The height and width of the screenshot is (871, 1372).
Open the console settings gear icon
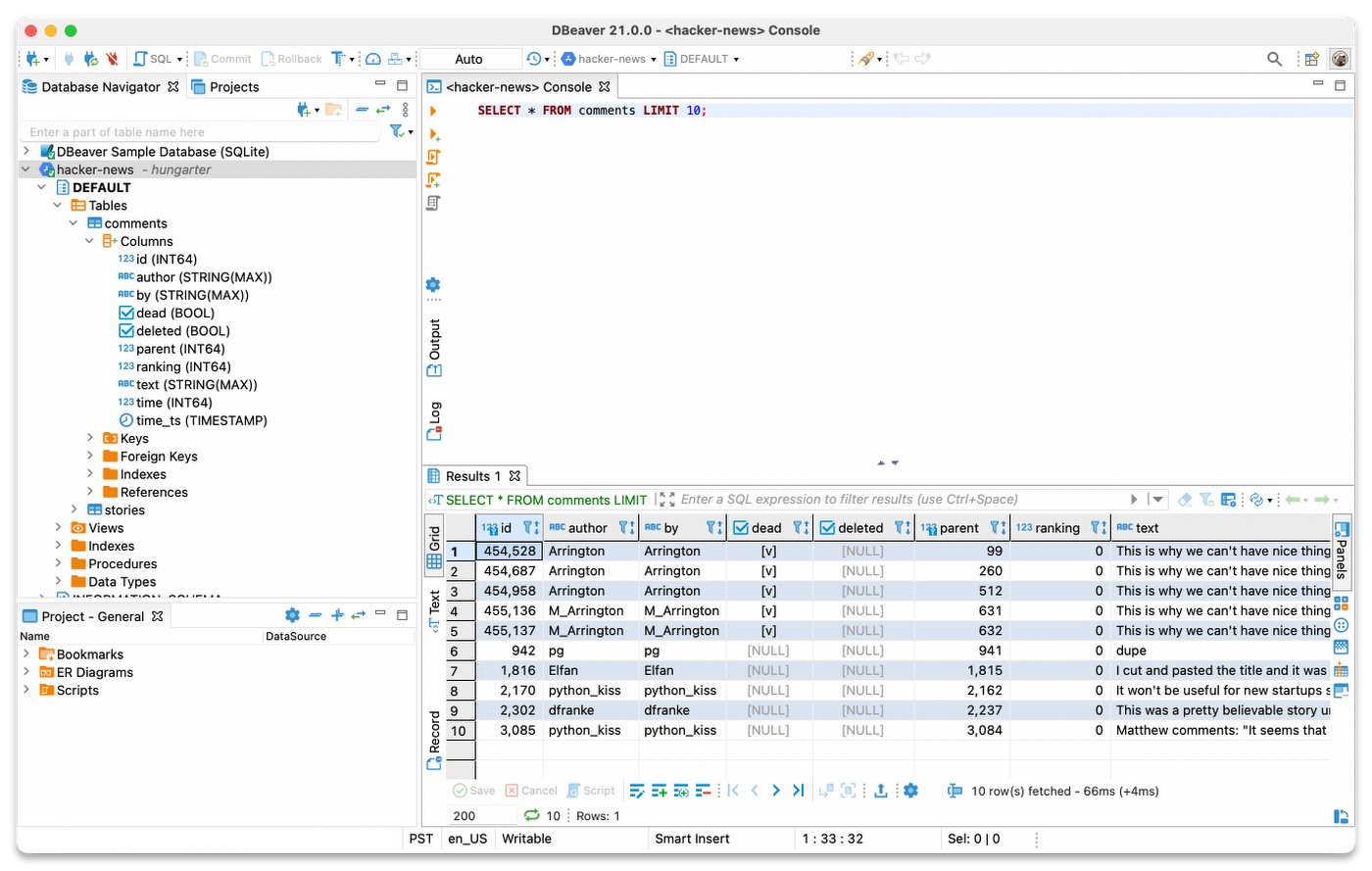433,284
